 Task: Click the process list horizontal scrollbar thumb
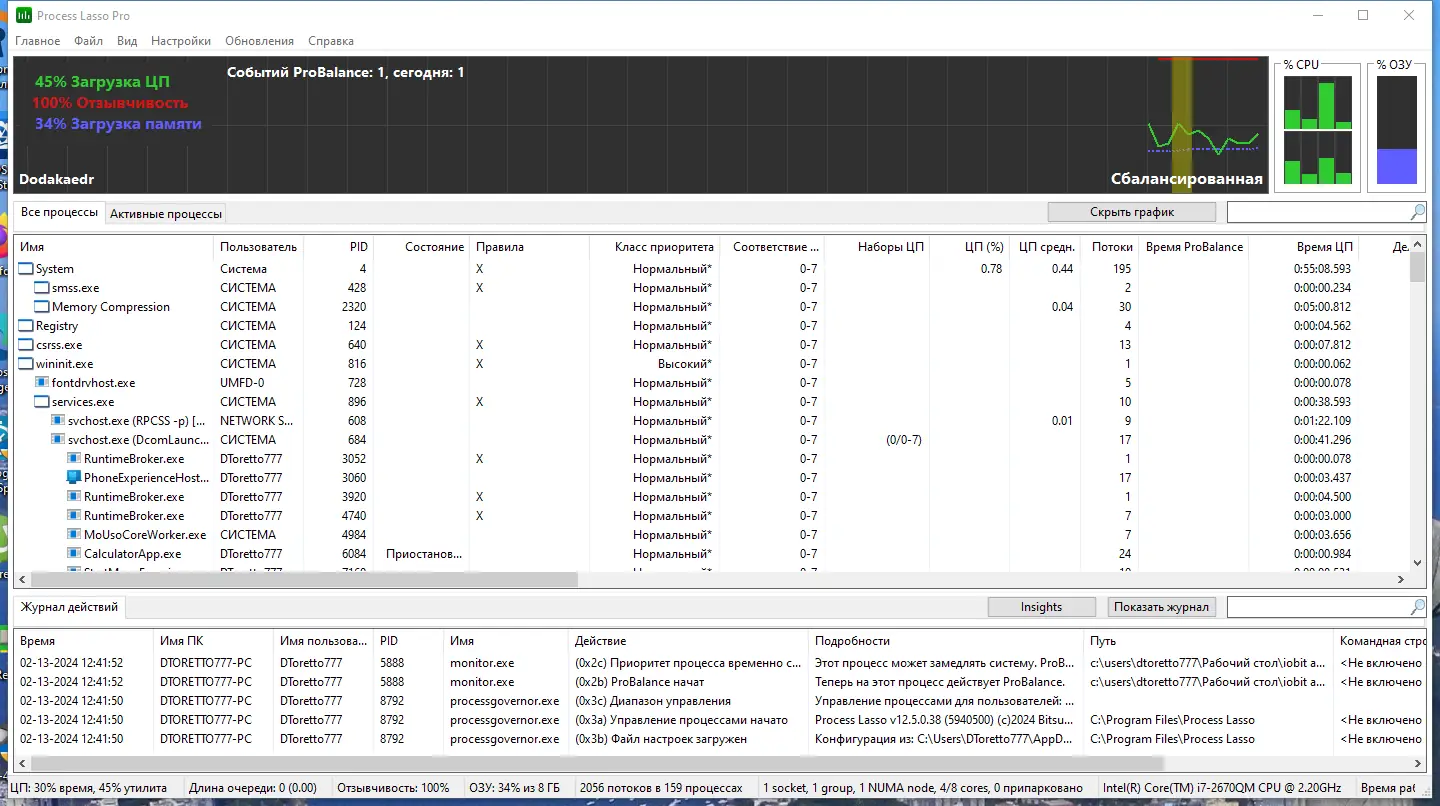[304, 579]
